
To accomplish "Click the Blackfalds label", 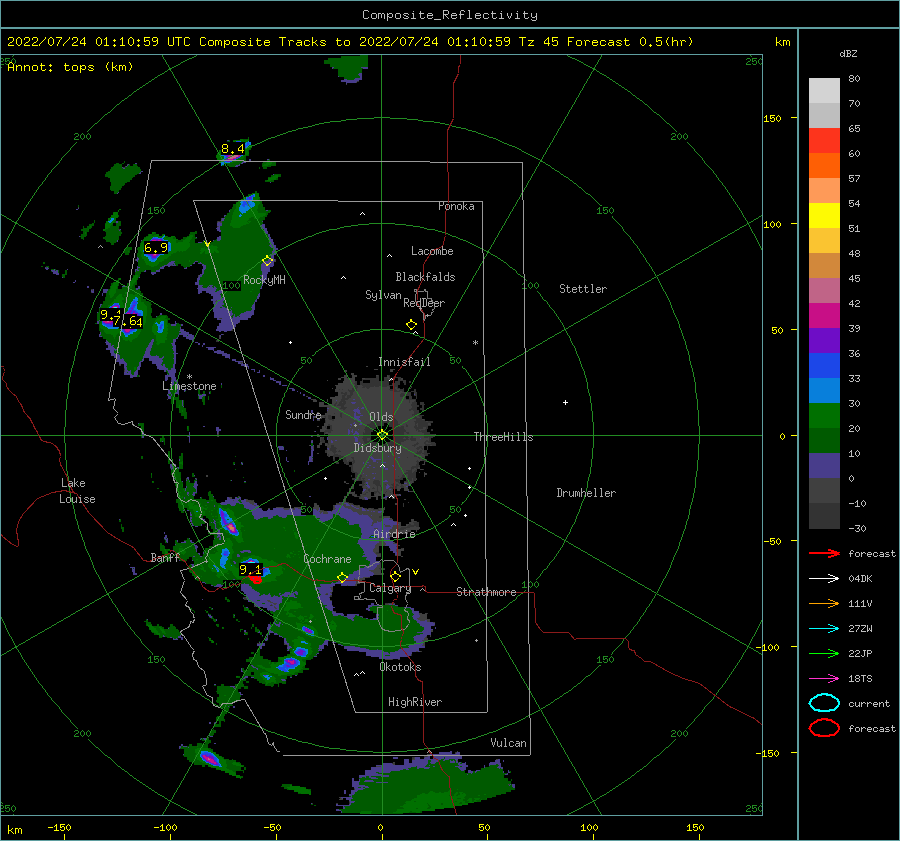I will (425, 277).
